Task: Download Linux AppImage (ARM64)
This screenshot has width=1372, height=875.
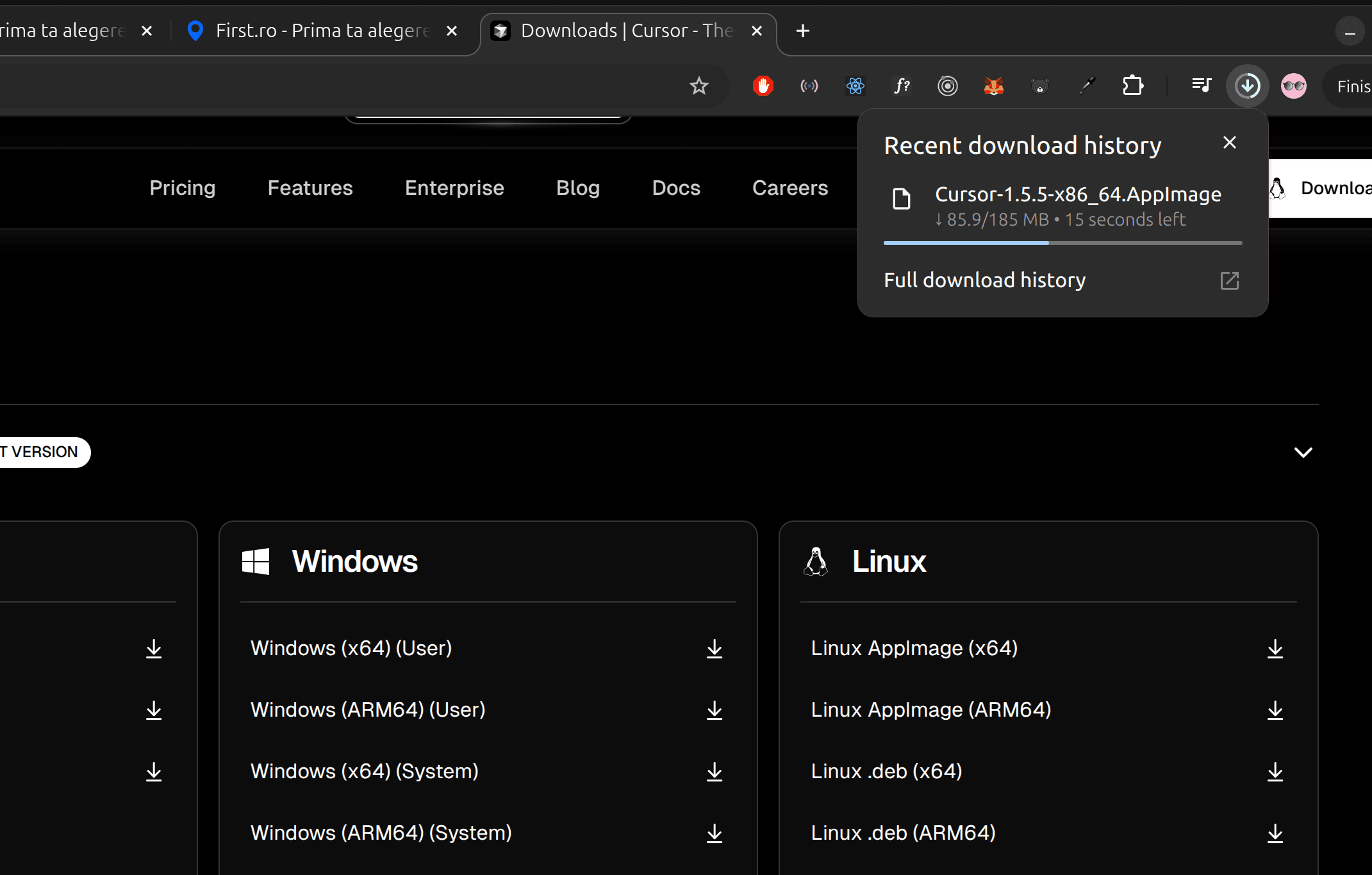Action: click(1275, 710)
